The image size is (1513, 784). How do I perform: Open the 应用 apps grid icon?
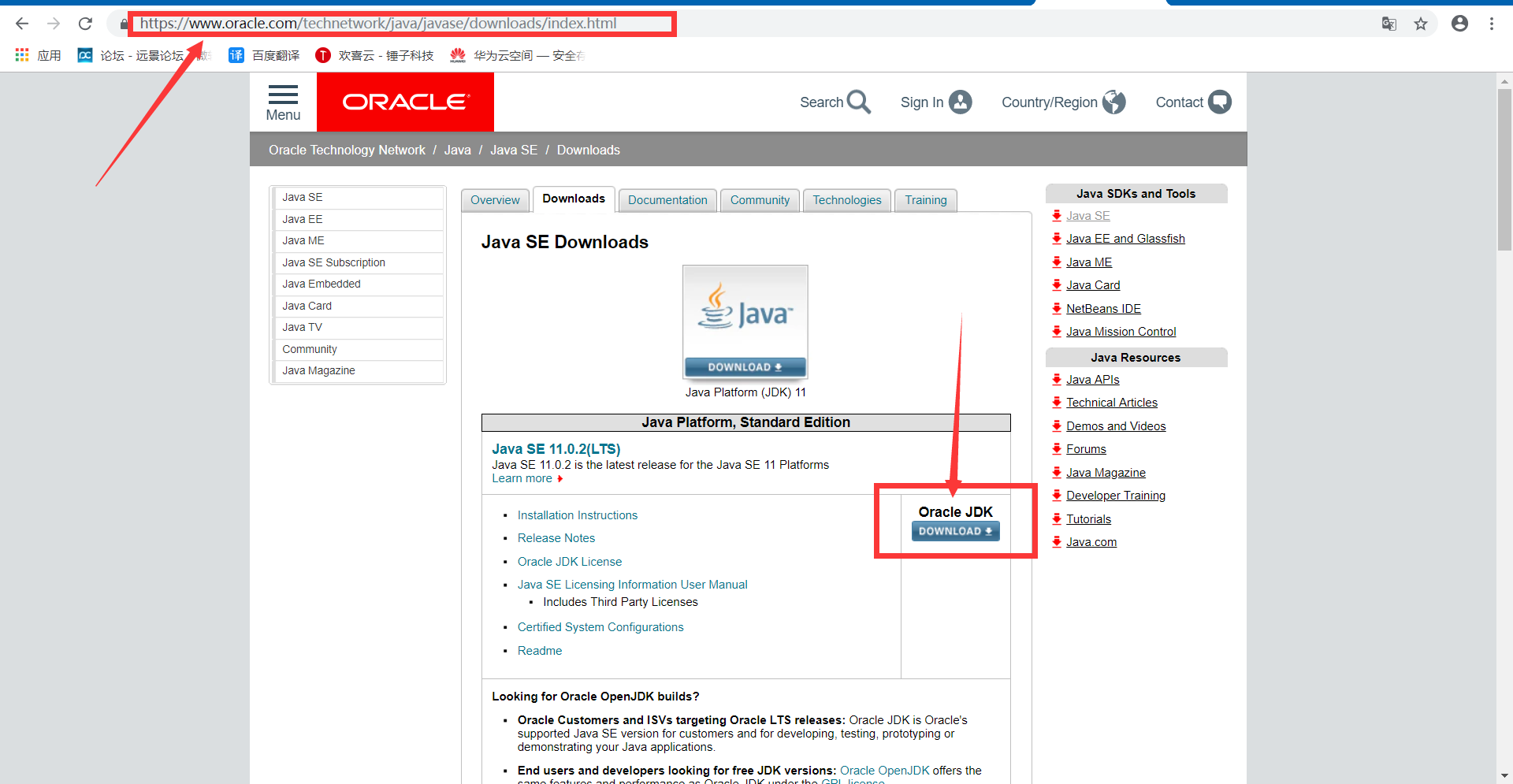click(x=21, y=54)
